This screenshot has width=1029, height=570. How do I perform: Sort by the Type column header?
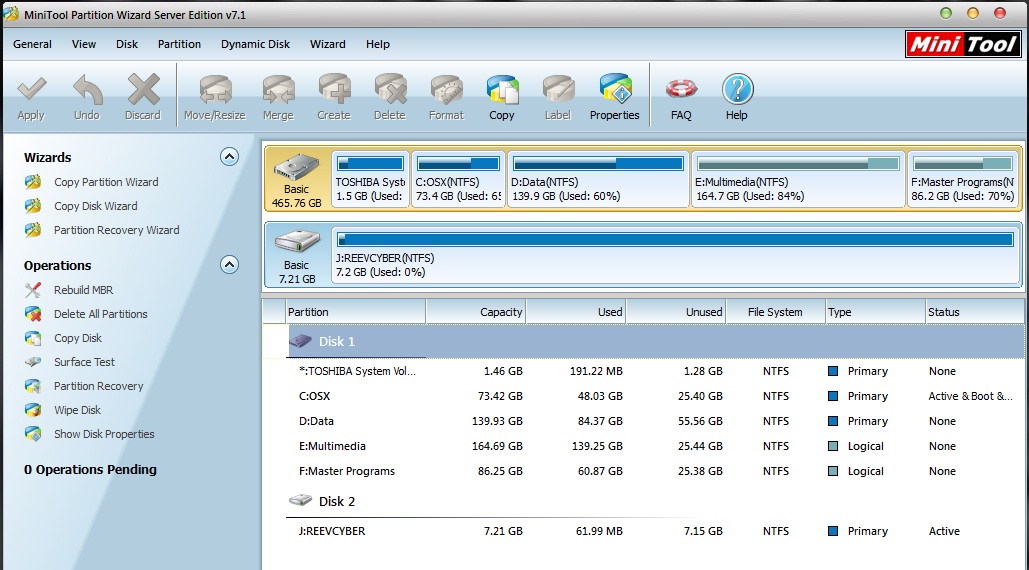pos(875,312)
